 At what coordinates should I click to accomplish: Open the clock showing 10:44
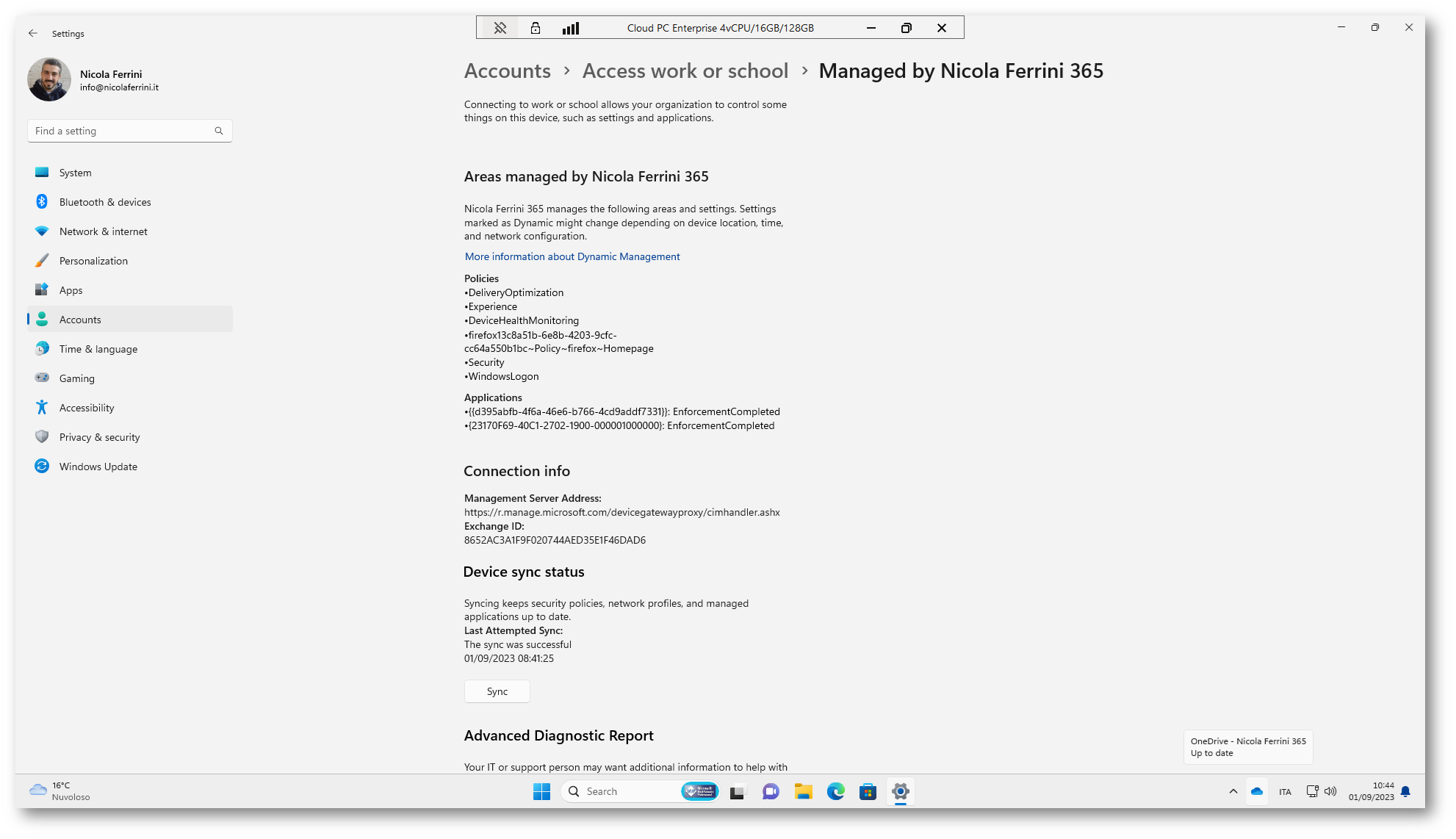pos(1371,791)
